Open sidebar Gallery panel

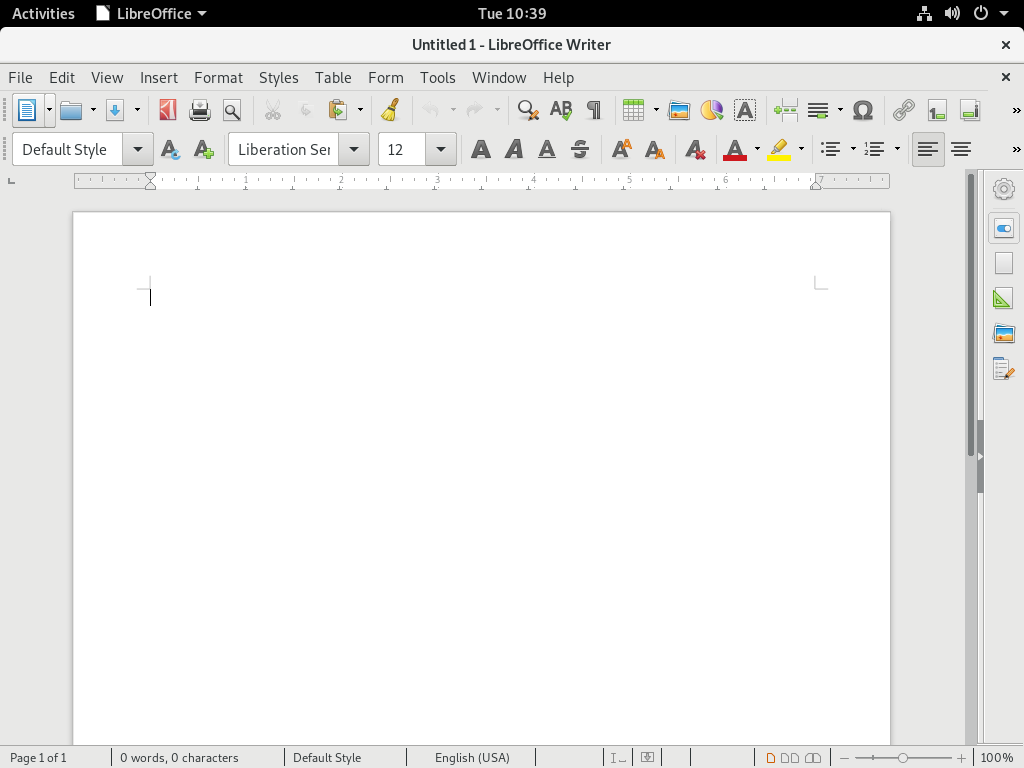pyautogui.click(x=1004, y=334)
